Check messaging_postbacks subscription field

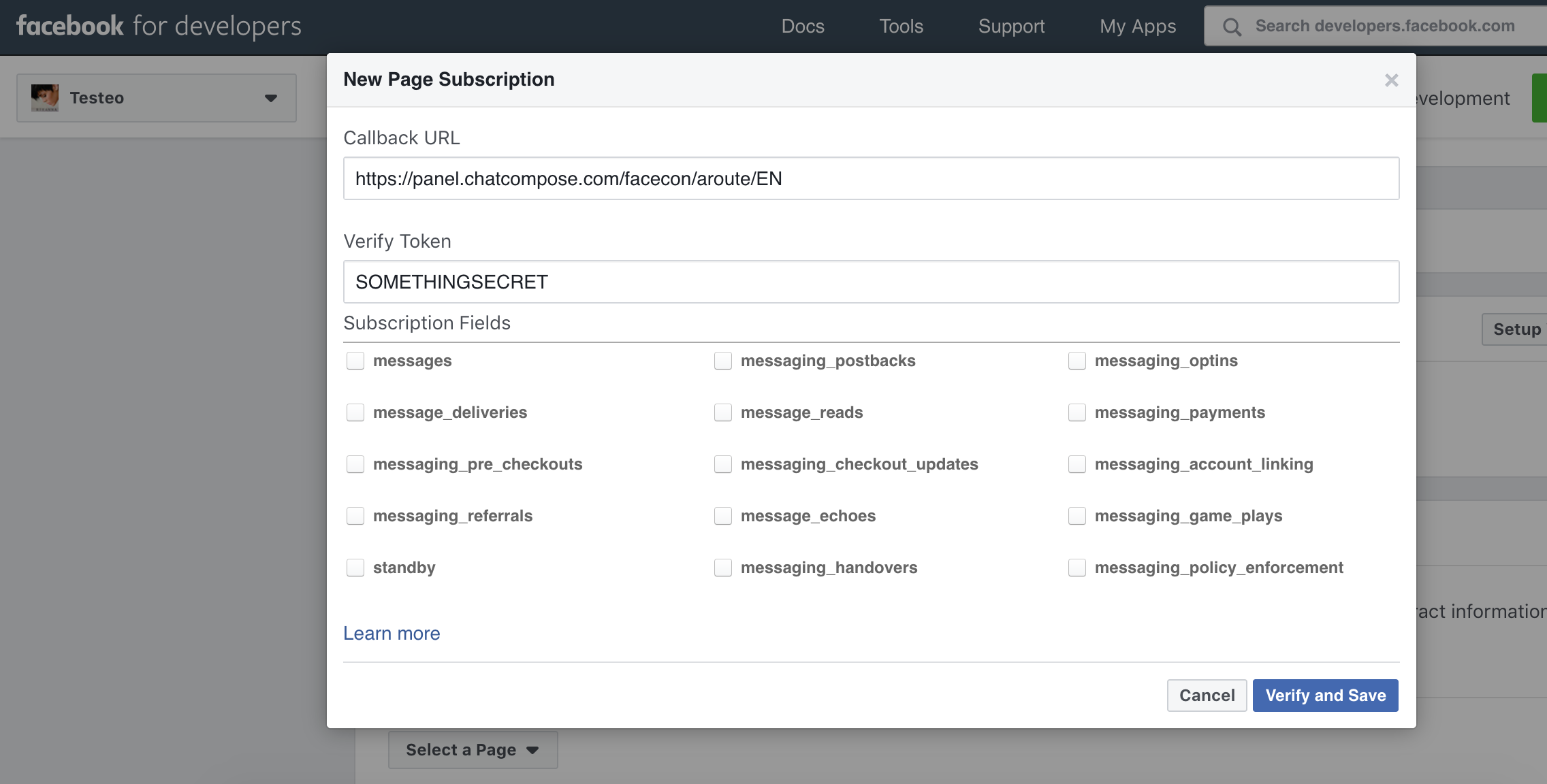click(723, 361)
